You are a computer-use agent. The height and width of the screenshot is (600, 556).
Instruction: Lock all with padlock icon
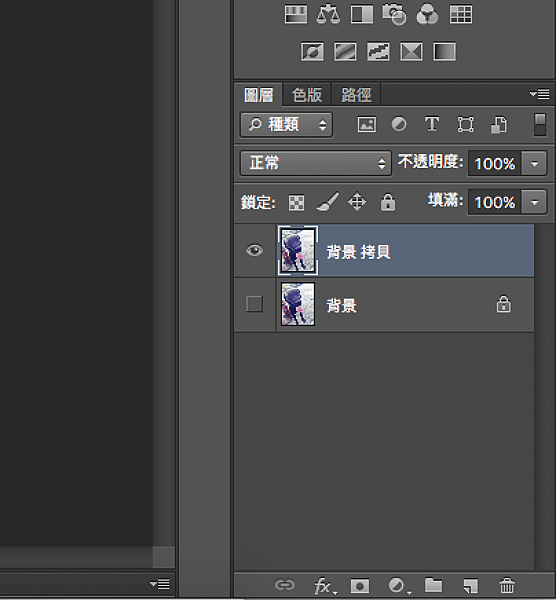(388, 202)
